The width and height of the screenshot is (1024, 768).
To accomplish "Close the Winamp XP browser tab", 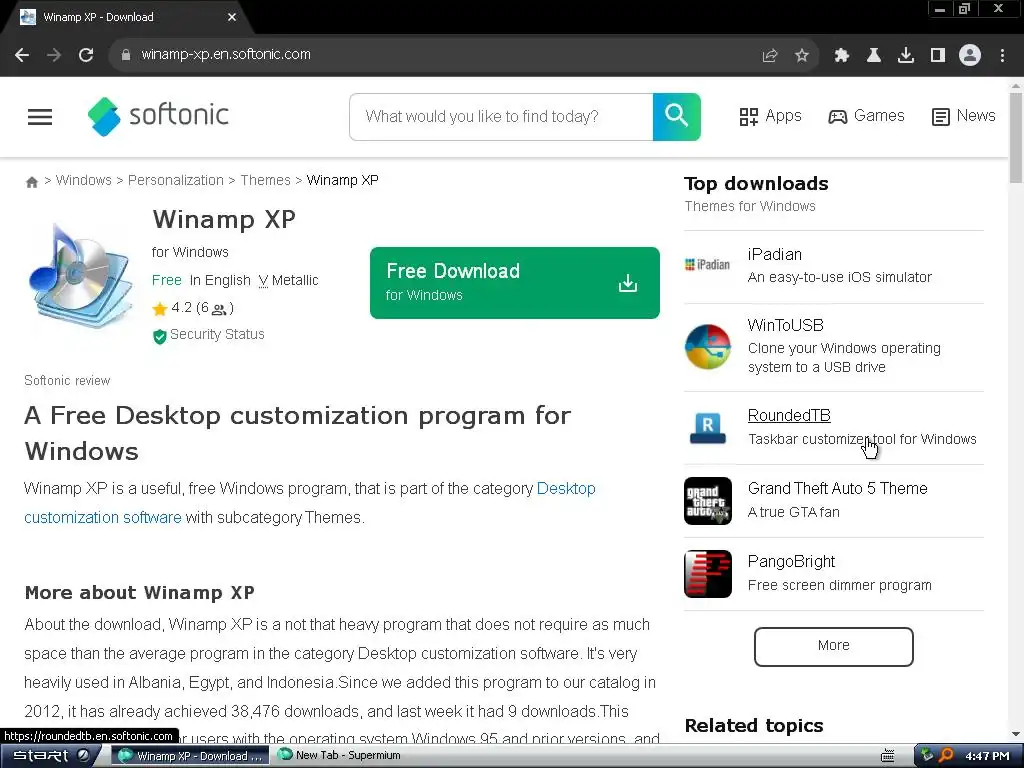I will (x=232, y=18).
